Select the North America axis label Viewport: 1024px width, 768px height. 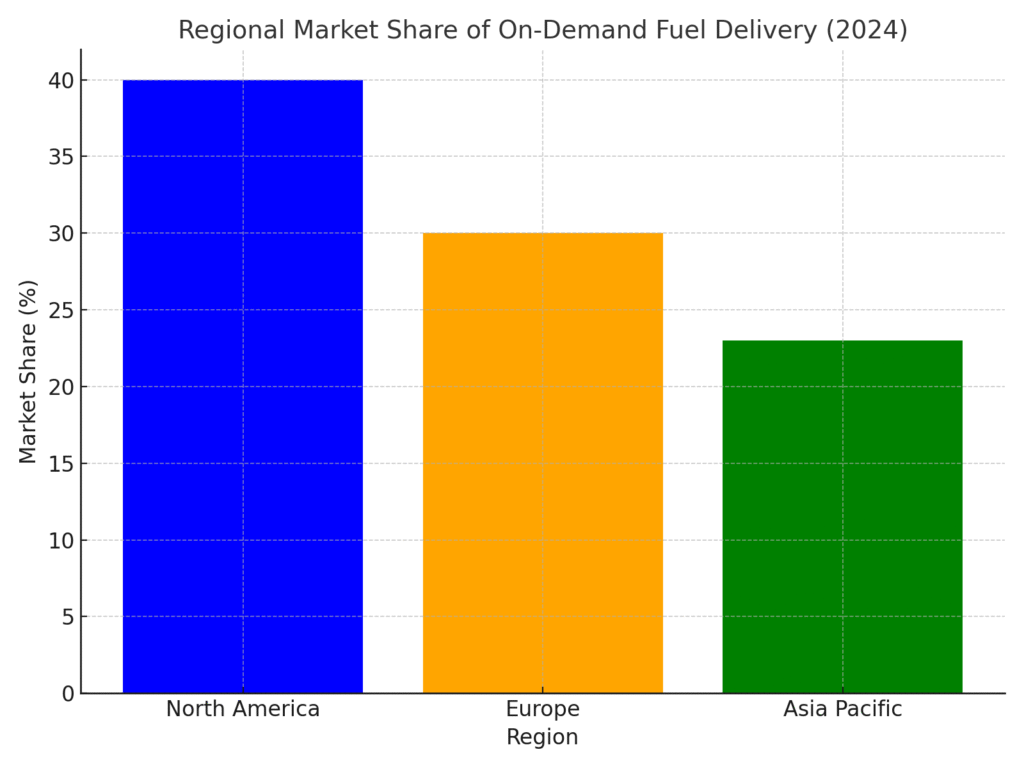click(x=243, y=709)
